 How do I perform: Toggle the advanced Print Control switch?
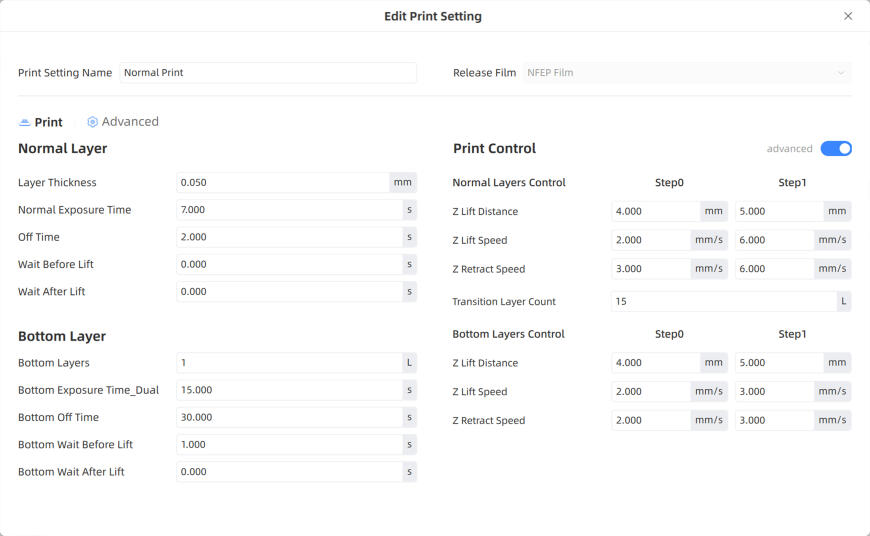836,149
